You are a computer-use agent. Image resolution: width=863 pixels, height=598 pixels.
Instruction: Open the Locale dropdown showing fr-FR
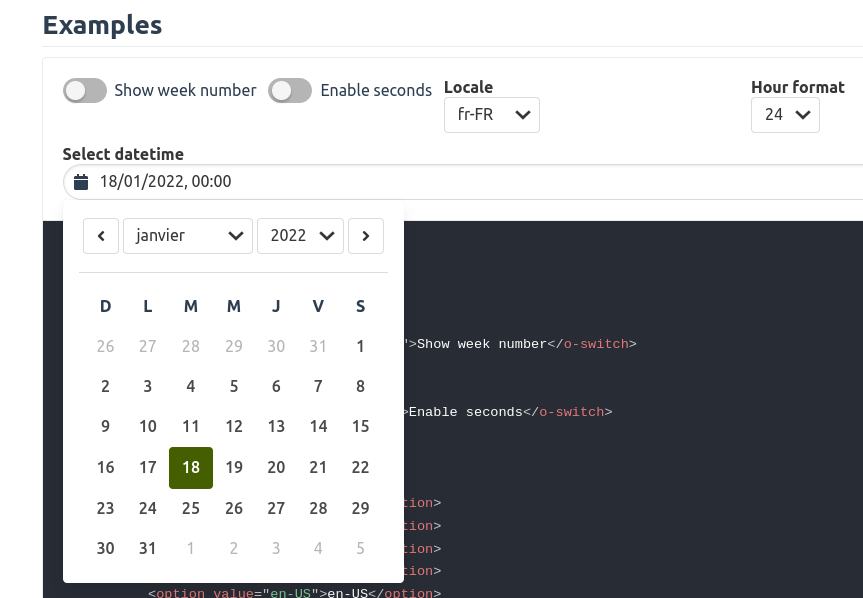pyautogui.click(x=491, y=114)
